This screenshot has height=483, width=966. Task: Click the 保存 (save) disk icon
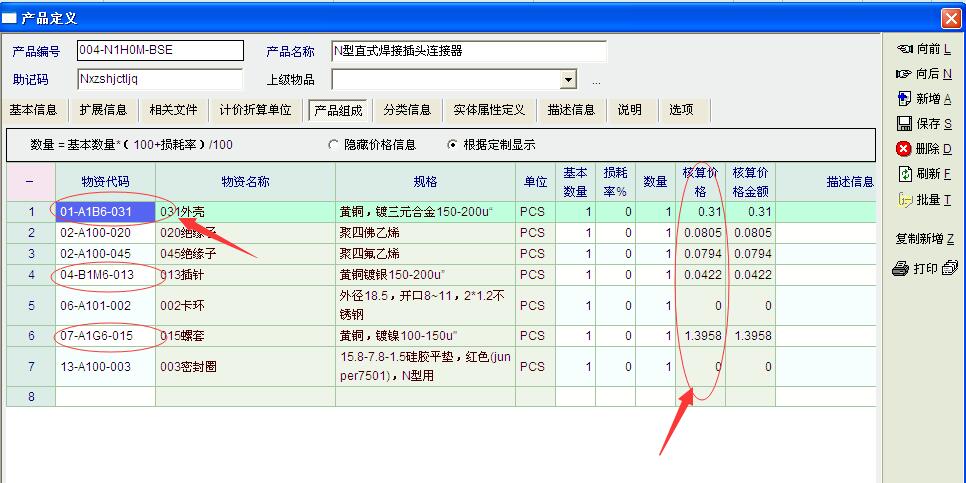point(904,123)
